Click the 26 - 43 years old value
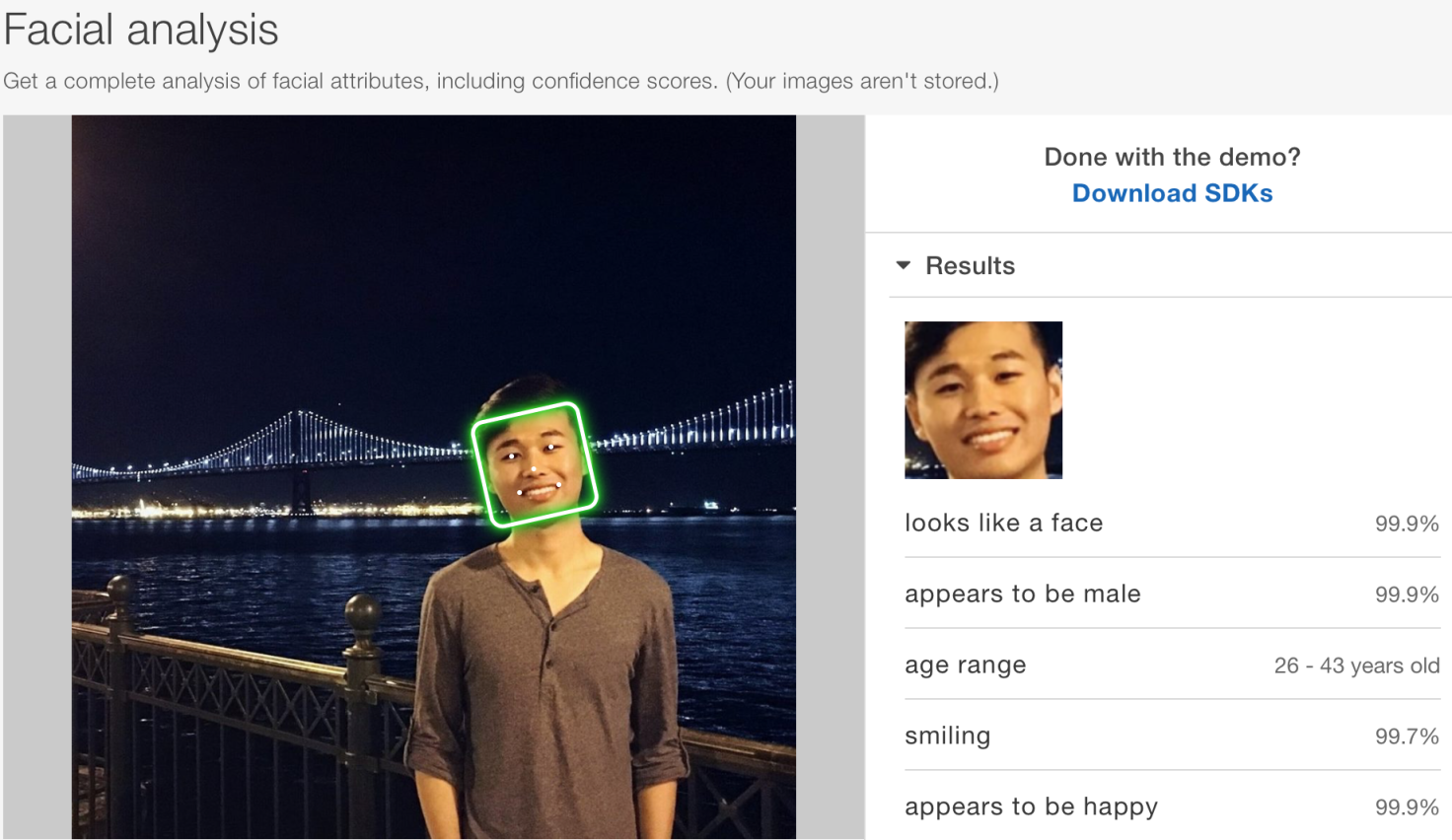The width and height of the screenshot is (1452, 840). pos(1356,665)
